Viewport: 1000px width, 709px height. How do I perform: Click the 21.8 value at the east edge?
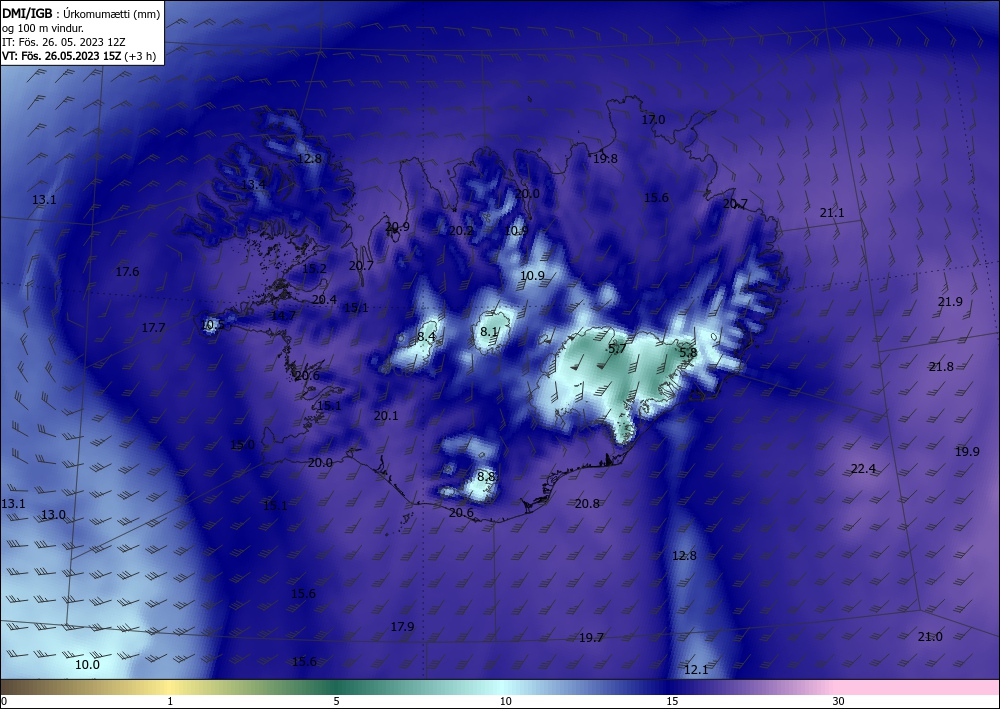point(941,367)
